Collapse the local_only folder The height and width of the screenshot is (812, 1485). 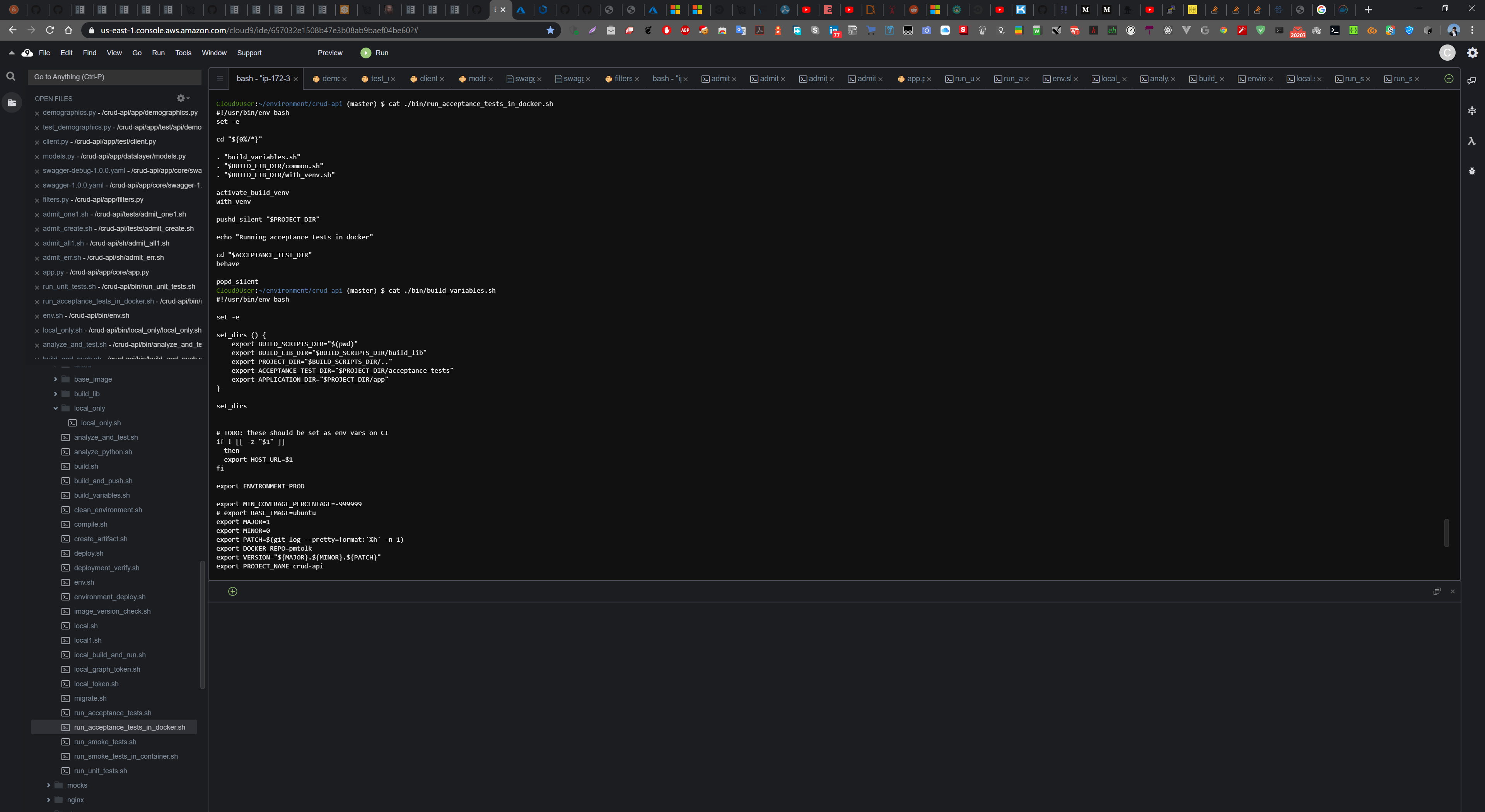pyautogui.click(x=55, y=408)
